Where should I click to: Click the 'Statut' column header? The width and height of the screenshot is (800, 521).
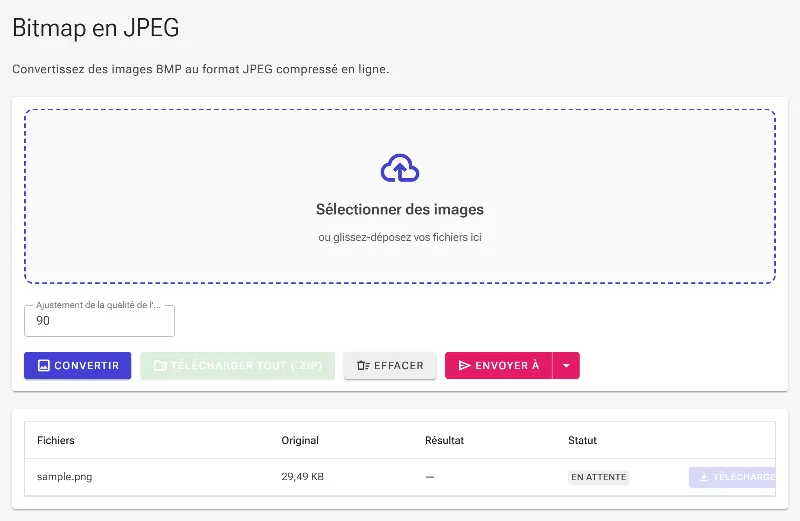pyautogui.click(x=583, y=440)
